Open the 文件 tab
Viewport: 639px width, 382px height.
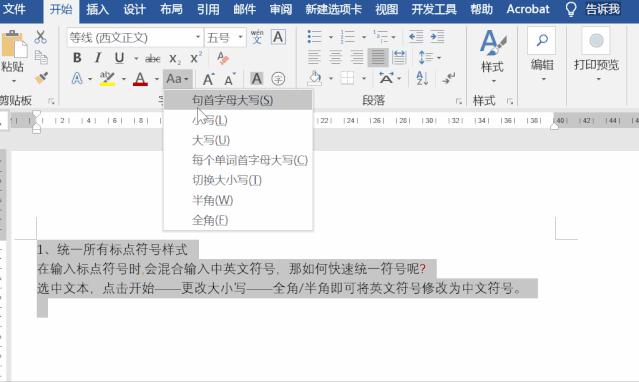point(14,9)
